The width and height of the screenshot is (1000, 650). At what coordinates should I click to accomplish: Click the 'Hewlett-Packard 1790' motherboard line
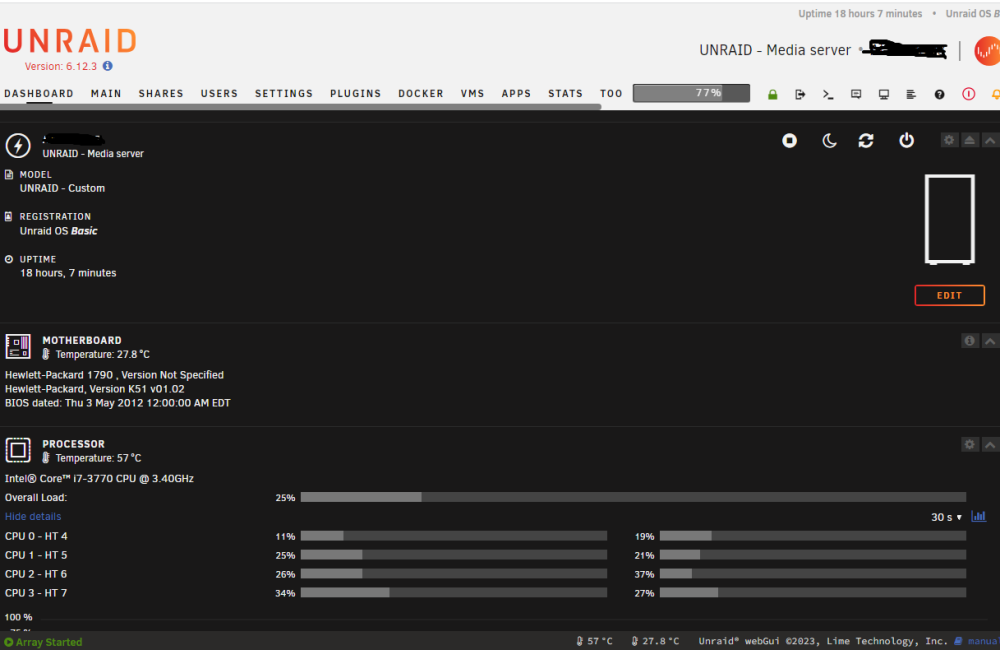pos(114,375)
